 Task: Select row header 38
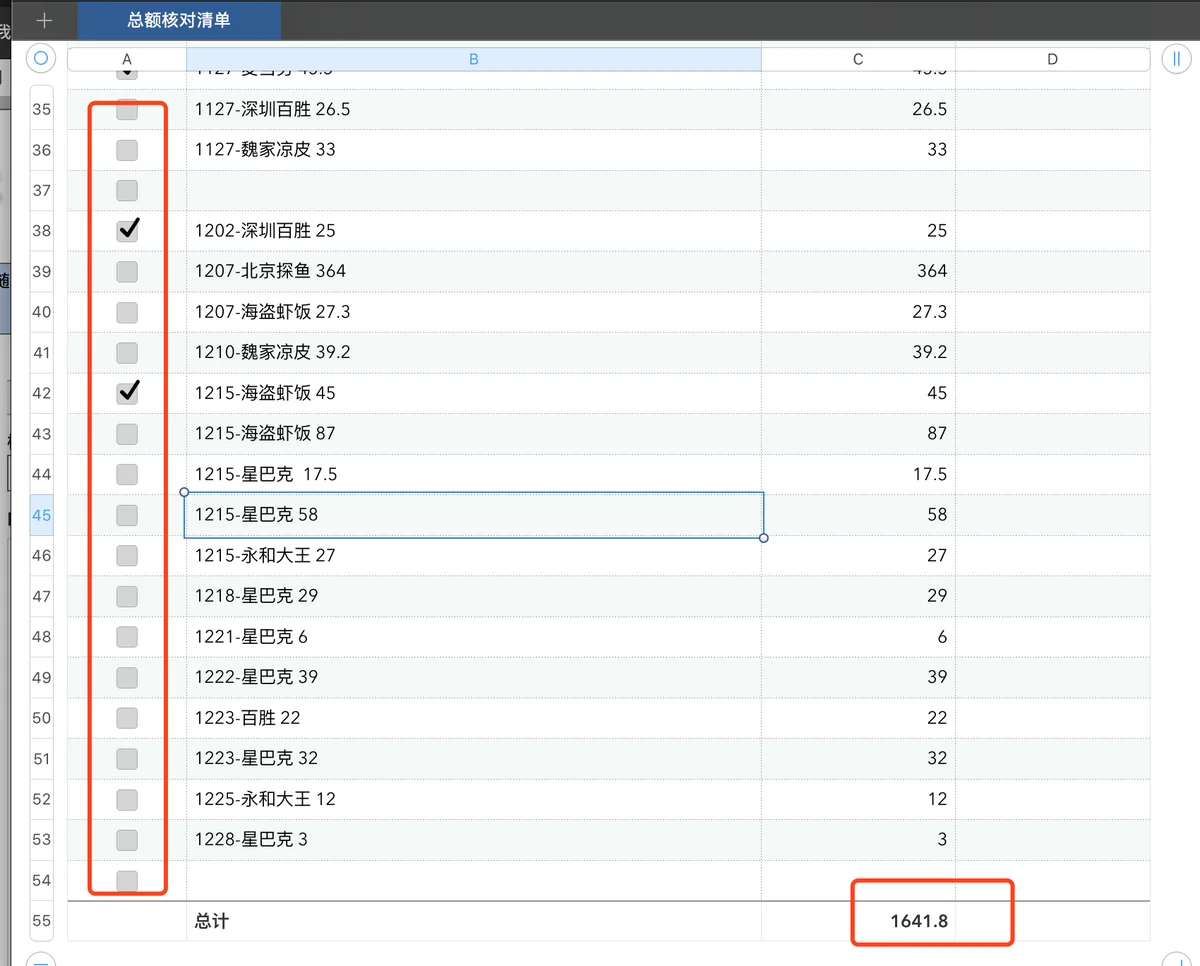(x=41, y=231)
